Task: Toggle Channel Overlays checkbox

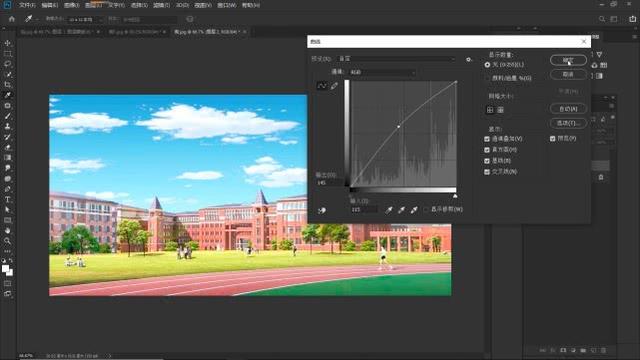Action: tap(487, 139)
